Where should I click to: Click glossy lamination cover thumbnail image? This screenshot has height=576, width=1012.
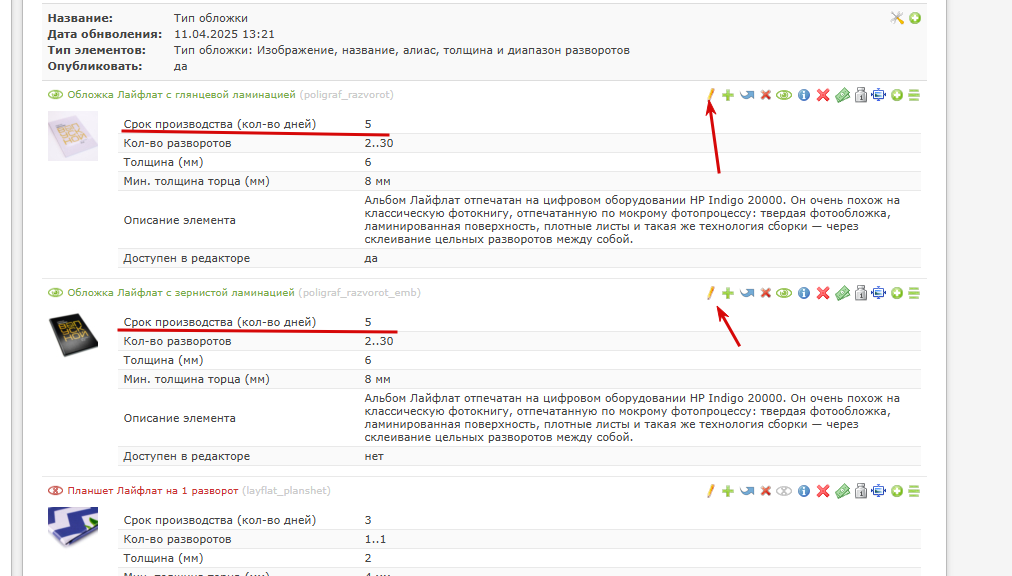tap(73, 136)
